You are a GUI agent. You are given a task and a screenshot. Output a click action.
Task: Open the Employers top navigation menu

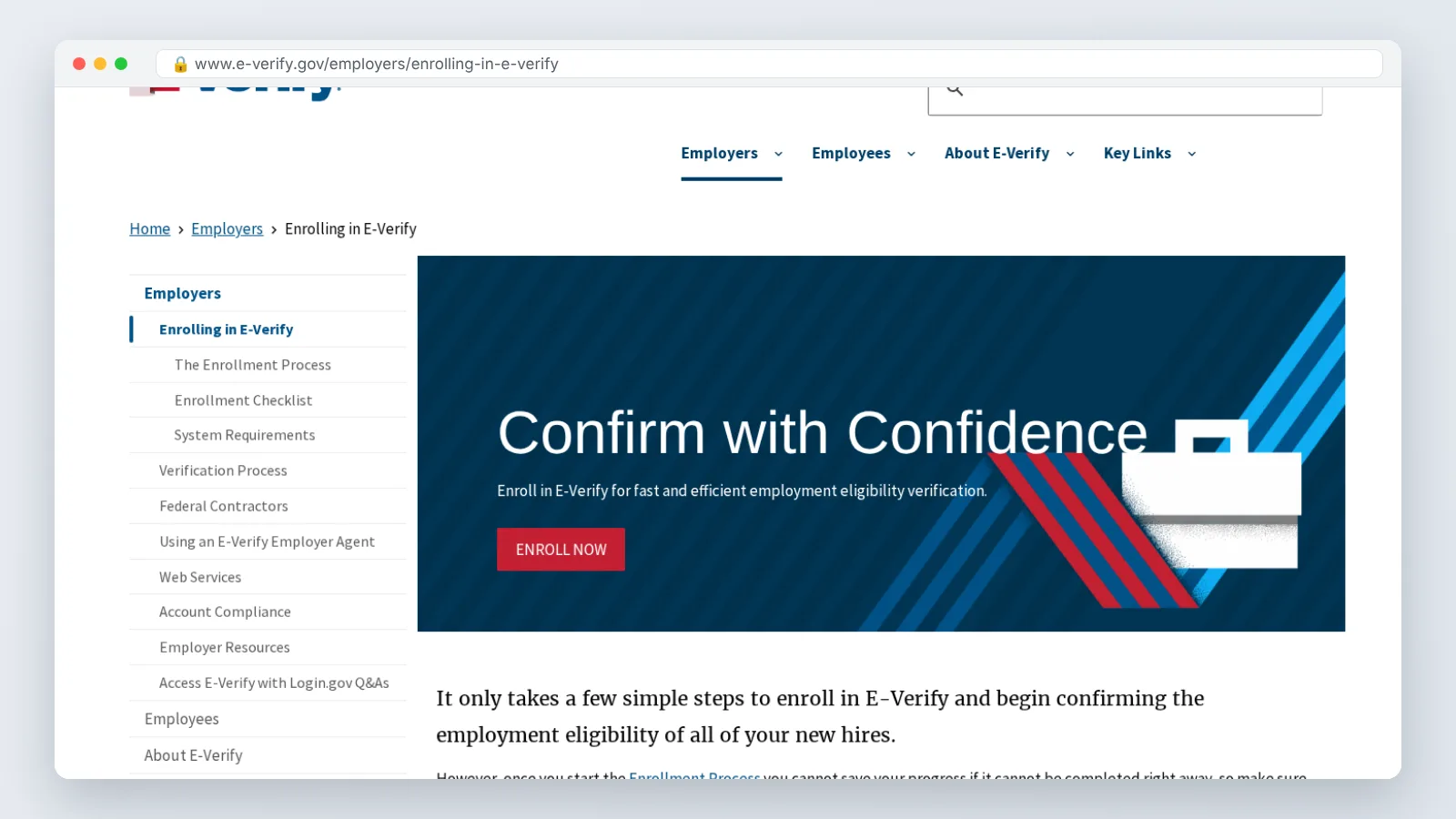pos(719,153)
